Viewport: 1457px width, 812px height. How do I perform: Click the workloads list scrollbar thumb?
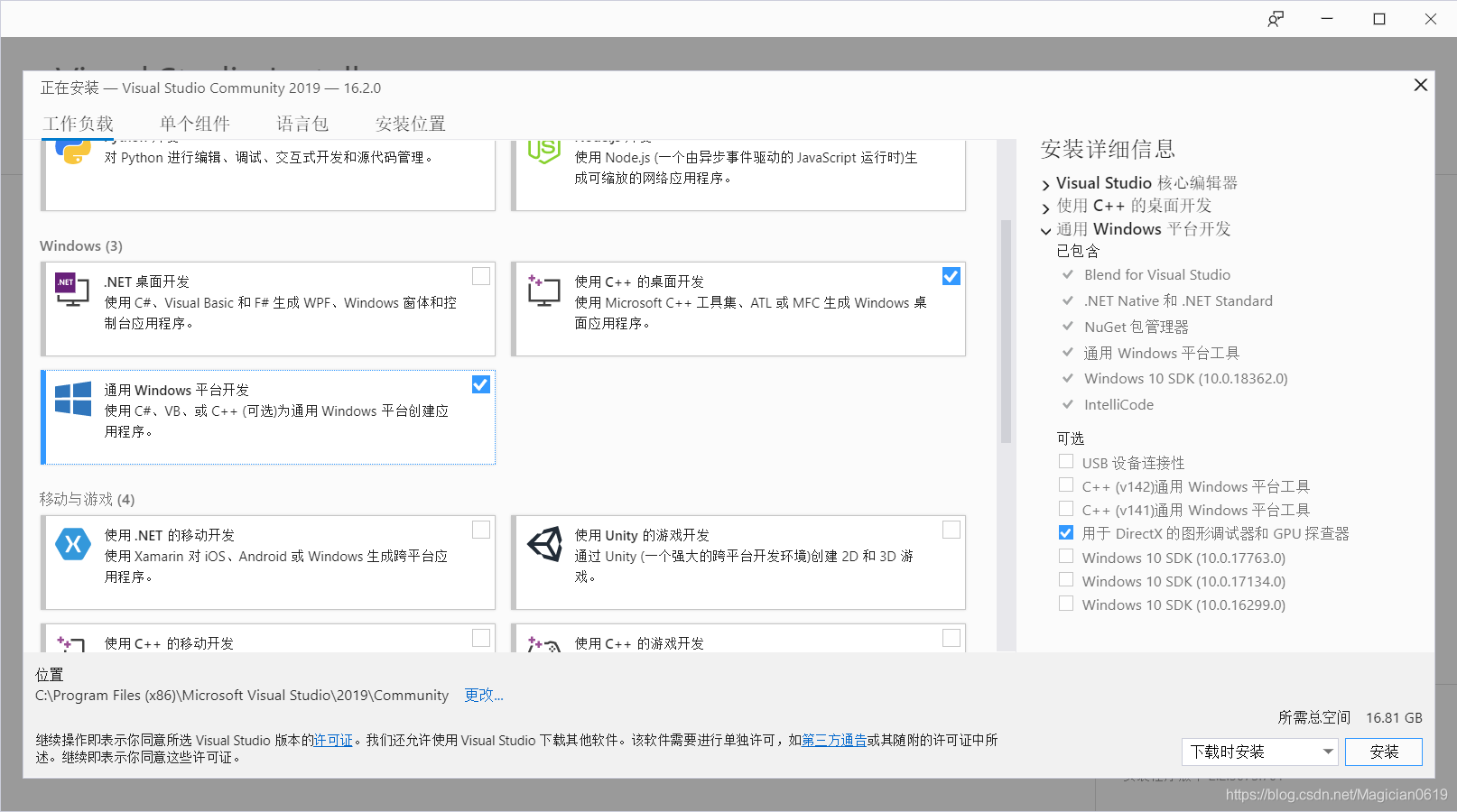point(1006,331)
